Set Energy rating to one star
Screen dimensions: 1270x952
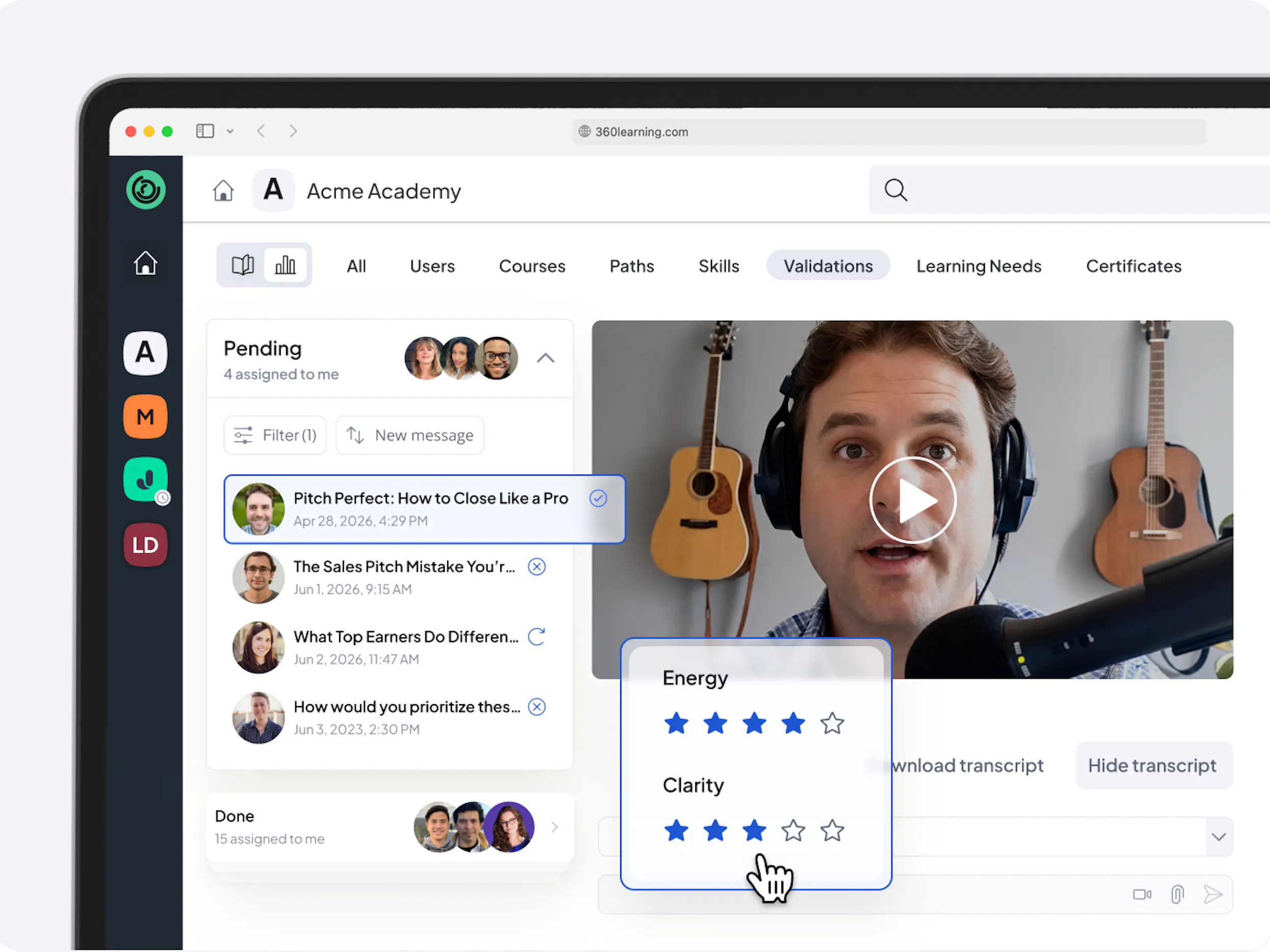(x=676, y=724)
